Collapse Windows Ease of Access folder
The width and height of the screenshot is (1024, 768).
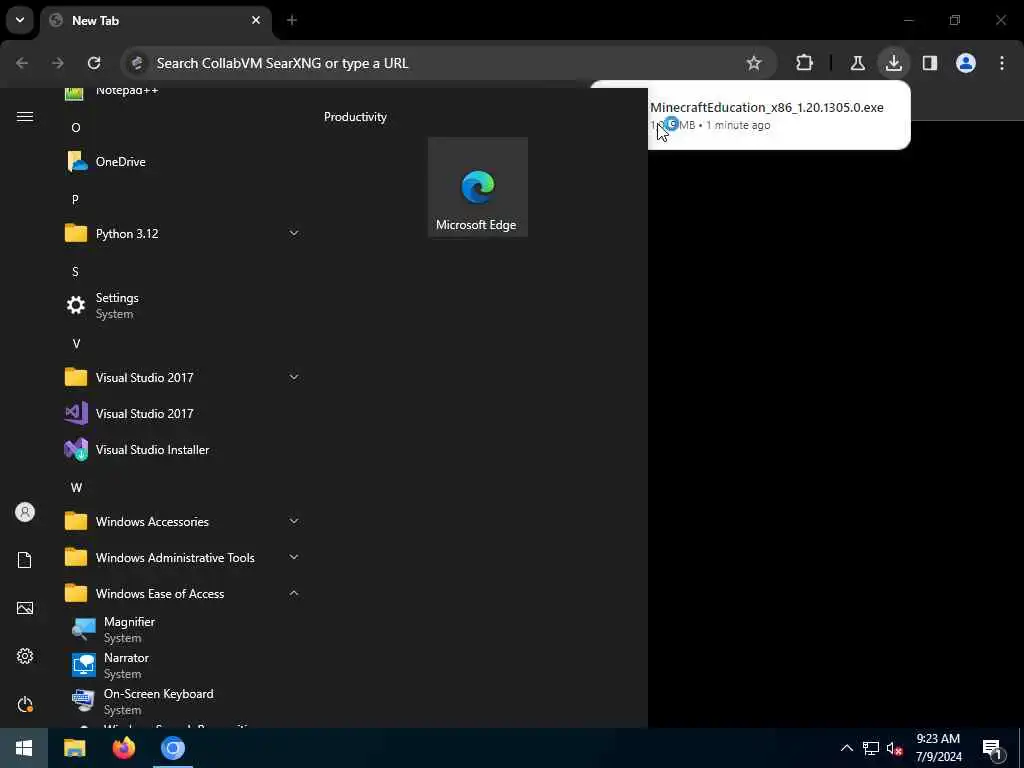[x=183, y=593]
